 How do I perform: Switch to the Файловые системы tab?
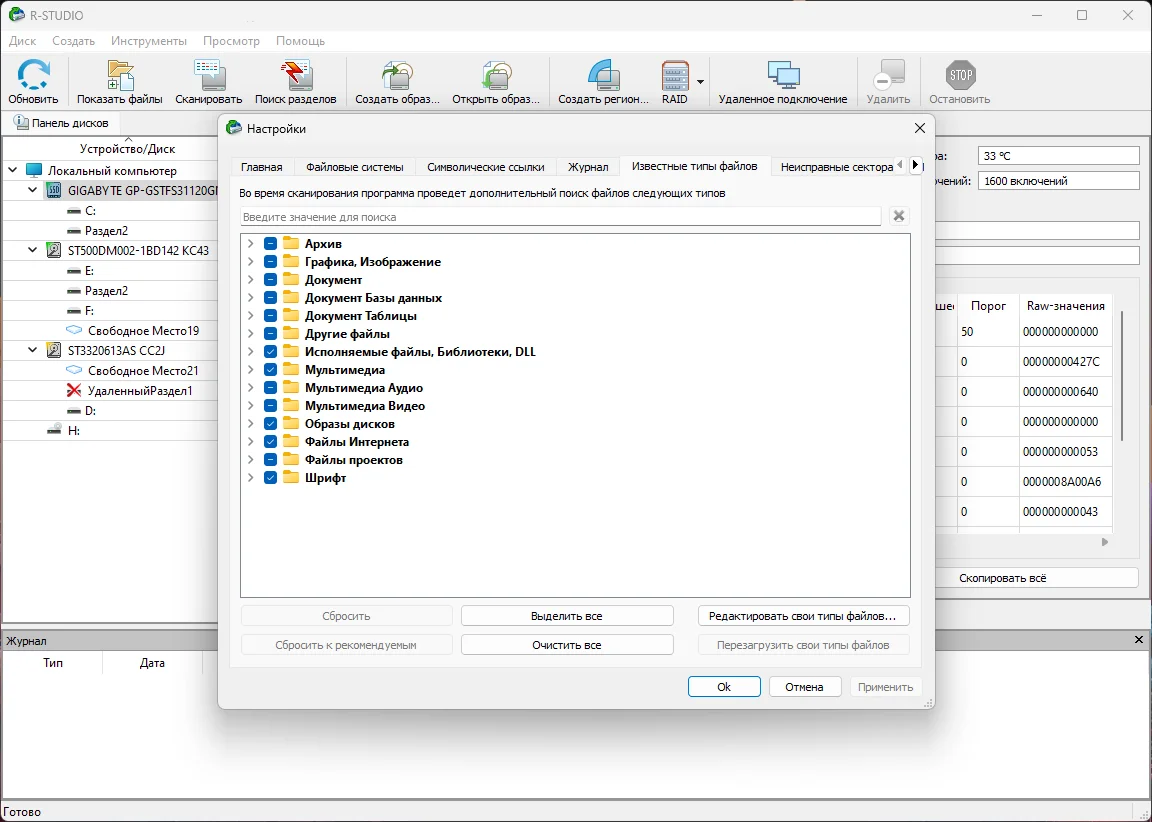(354, 167)
